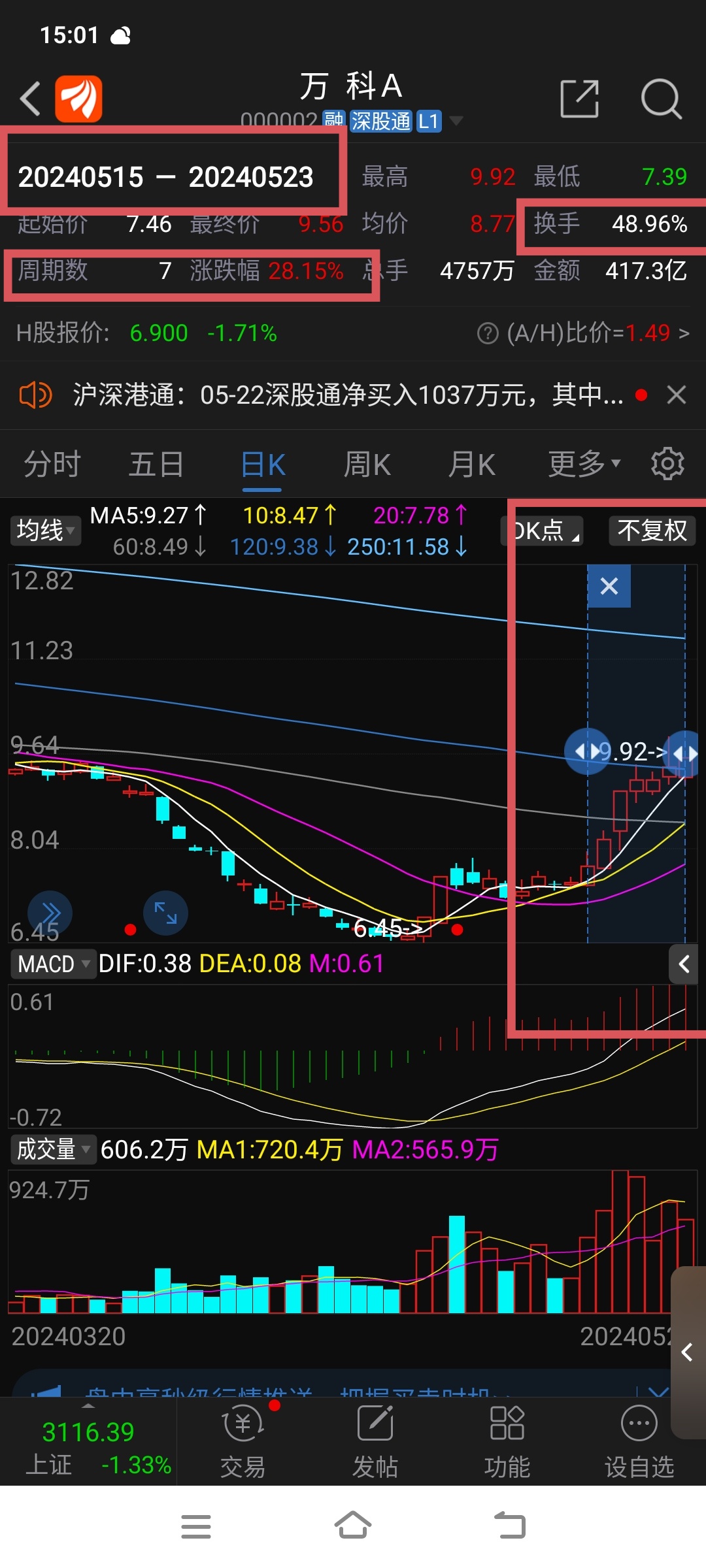Switch to 周K chart tab
The width and height of the screenshot is (706, 1568).
pos(367,465)
